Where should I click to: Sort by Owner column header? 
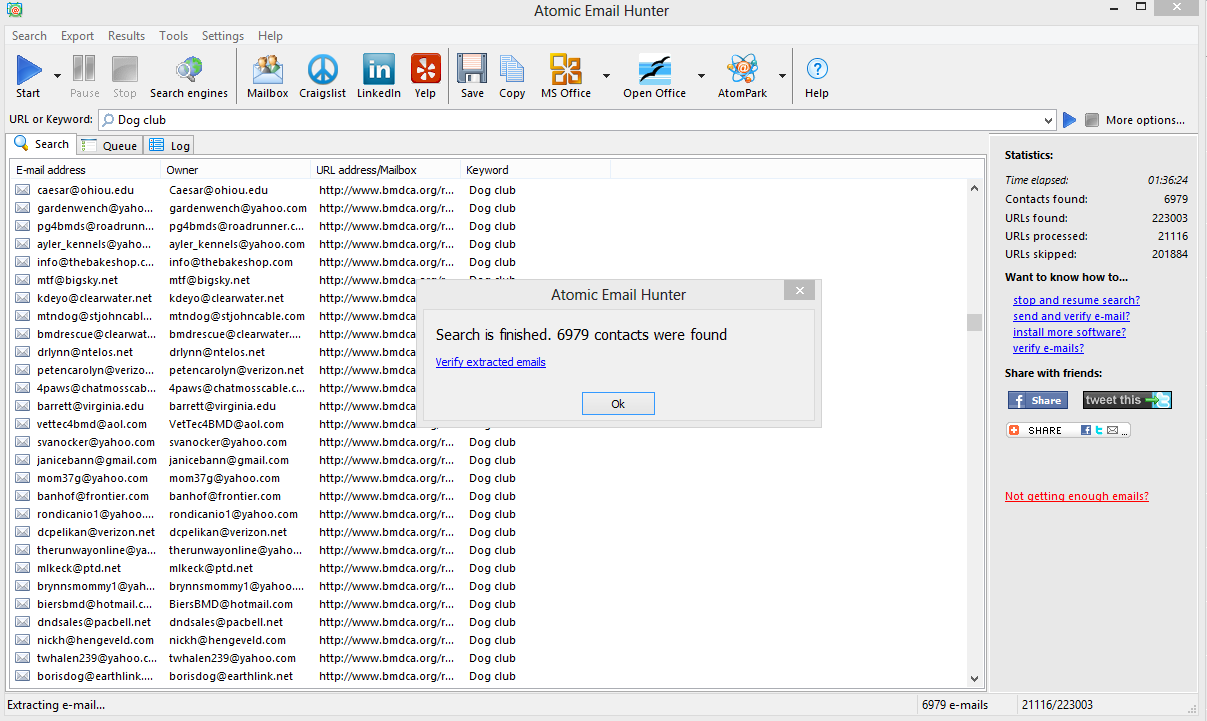tap(235, 170)
